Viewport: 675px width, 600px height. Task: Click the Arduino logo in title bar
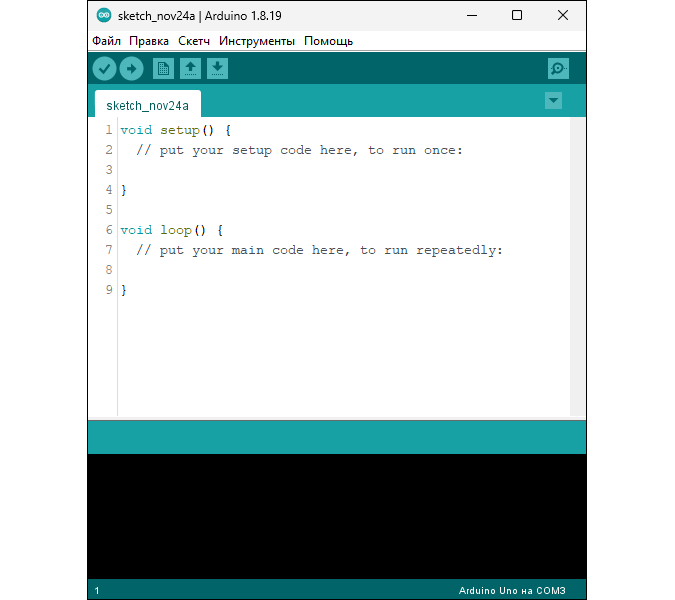(104, 15)
